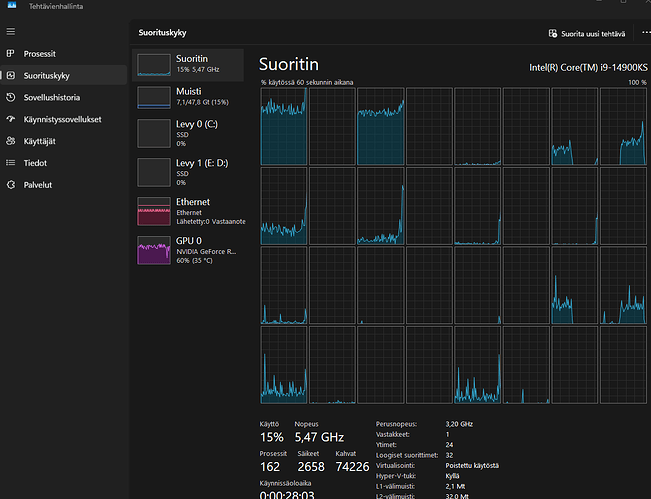Viewport: 651px width, 499px height.
Task: Open the Tiedot page
Action: click(64, 163)
